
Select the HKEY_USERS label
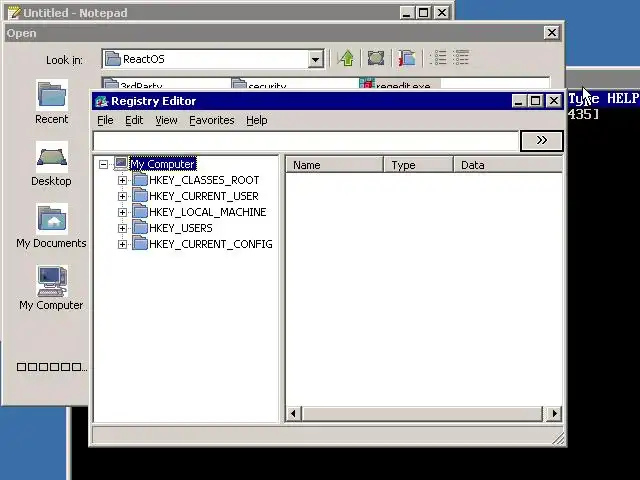pos(180,228)
